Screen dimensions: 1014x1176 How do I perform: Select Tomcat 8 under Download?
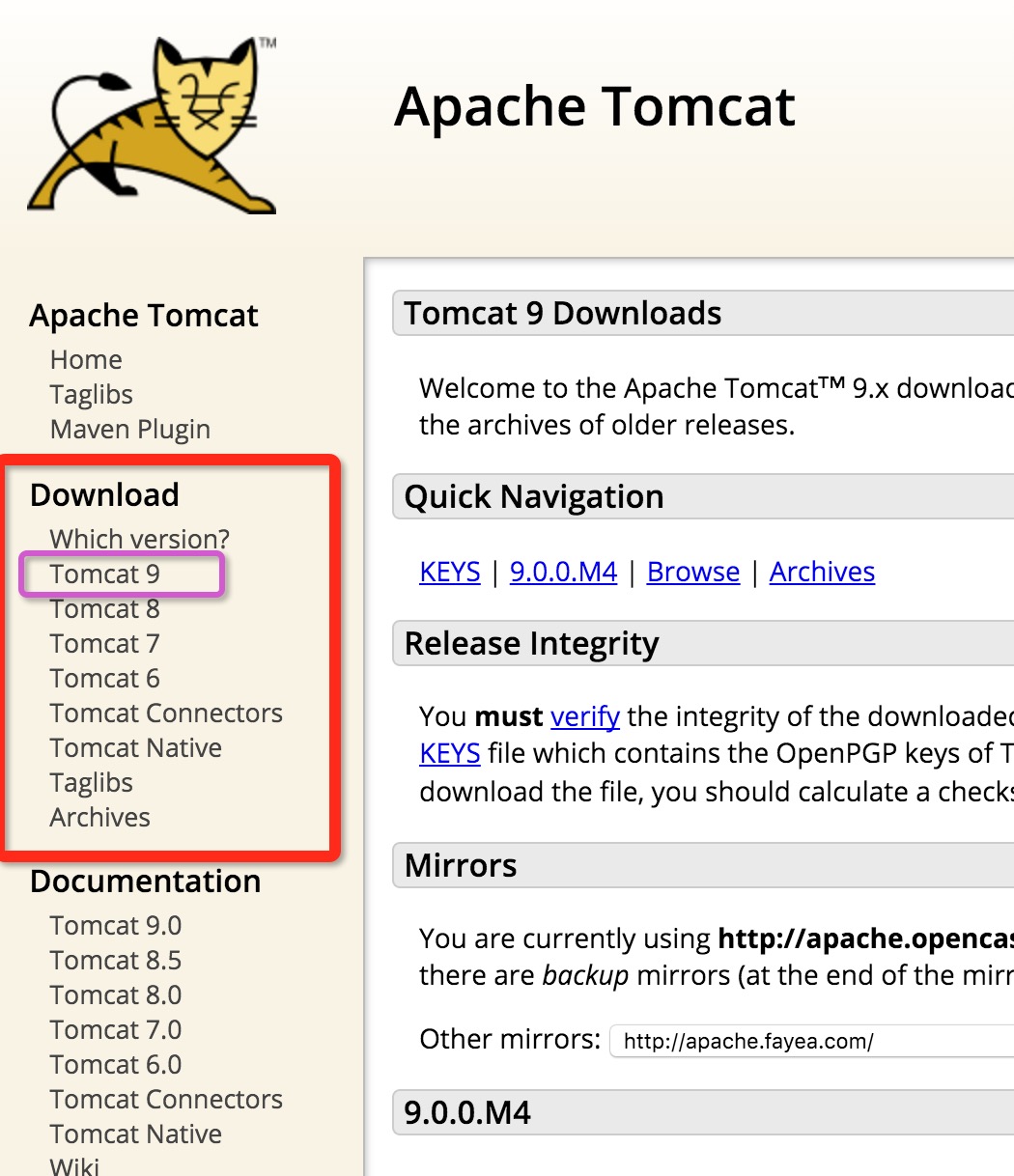pos(104,609)
